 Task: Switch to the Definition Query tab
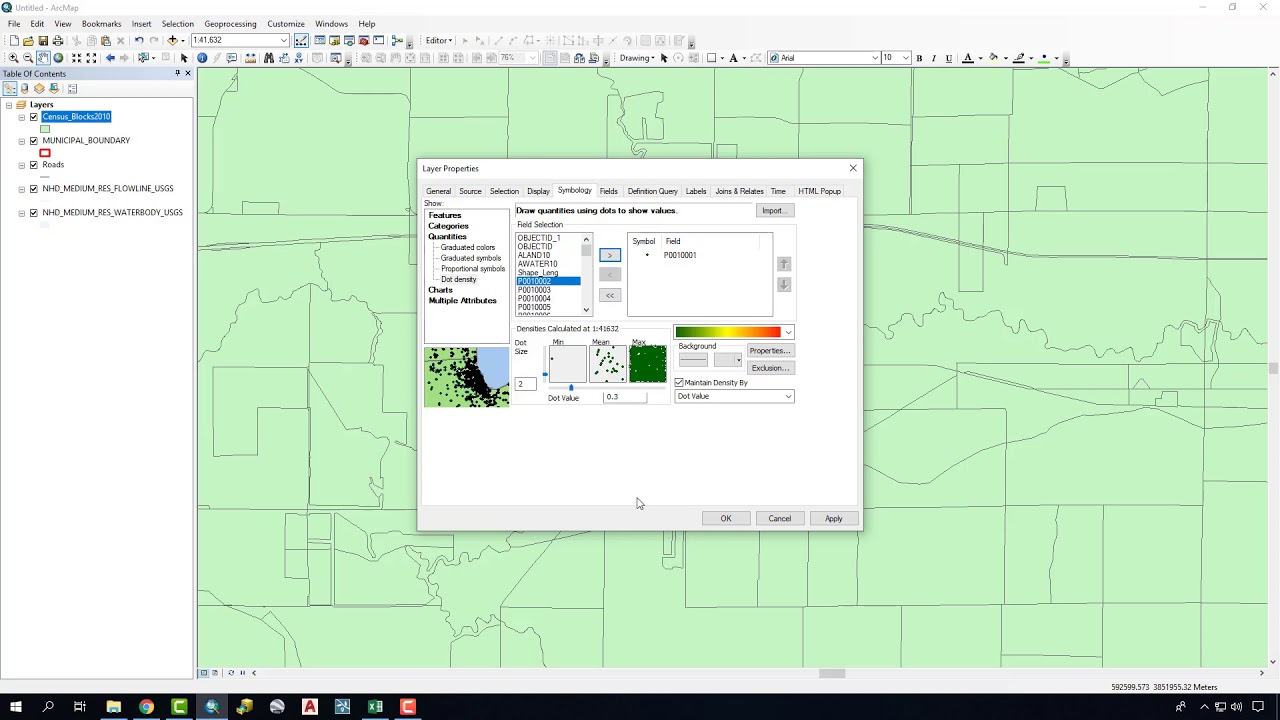pos(653,191)
